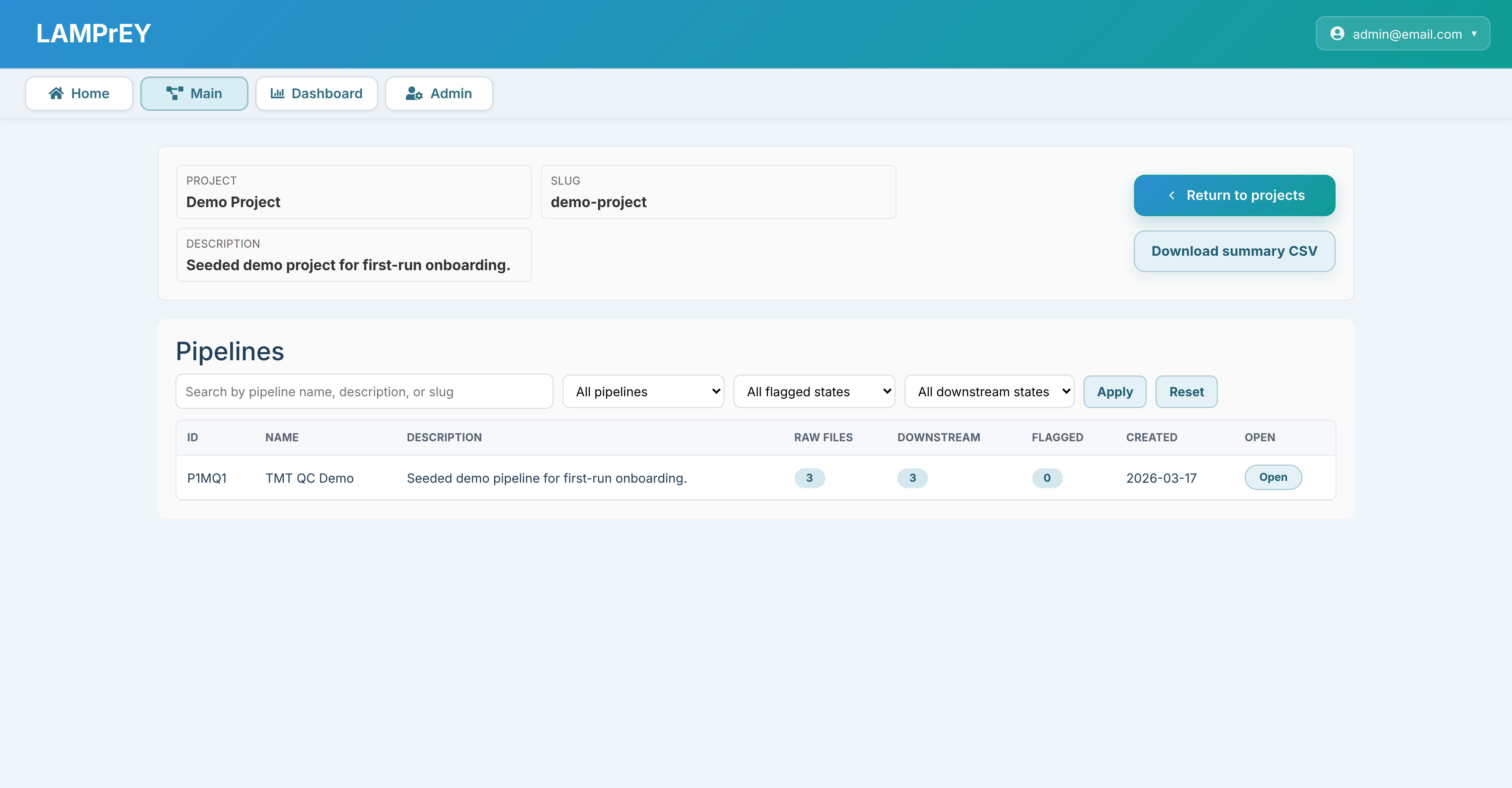Click the Main pipeline diagram icon
Screen dimensions: 1512x788
pyautogui.click(x=174, y=93)
